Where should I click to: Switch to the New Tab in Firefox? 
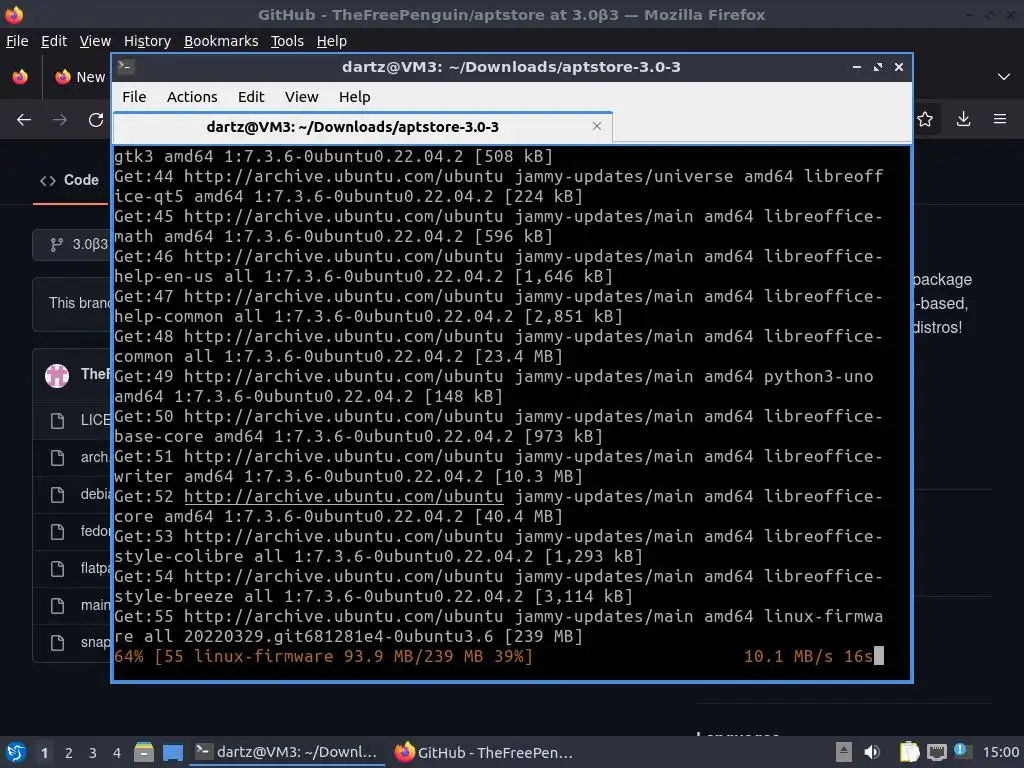click(x=80, y=77)
